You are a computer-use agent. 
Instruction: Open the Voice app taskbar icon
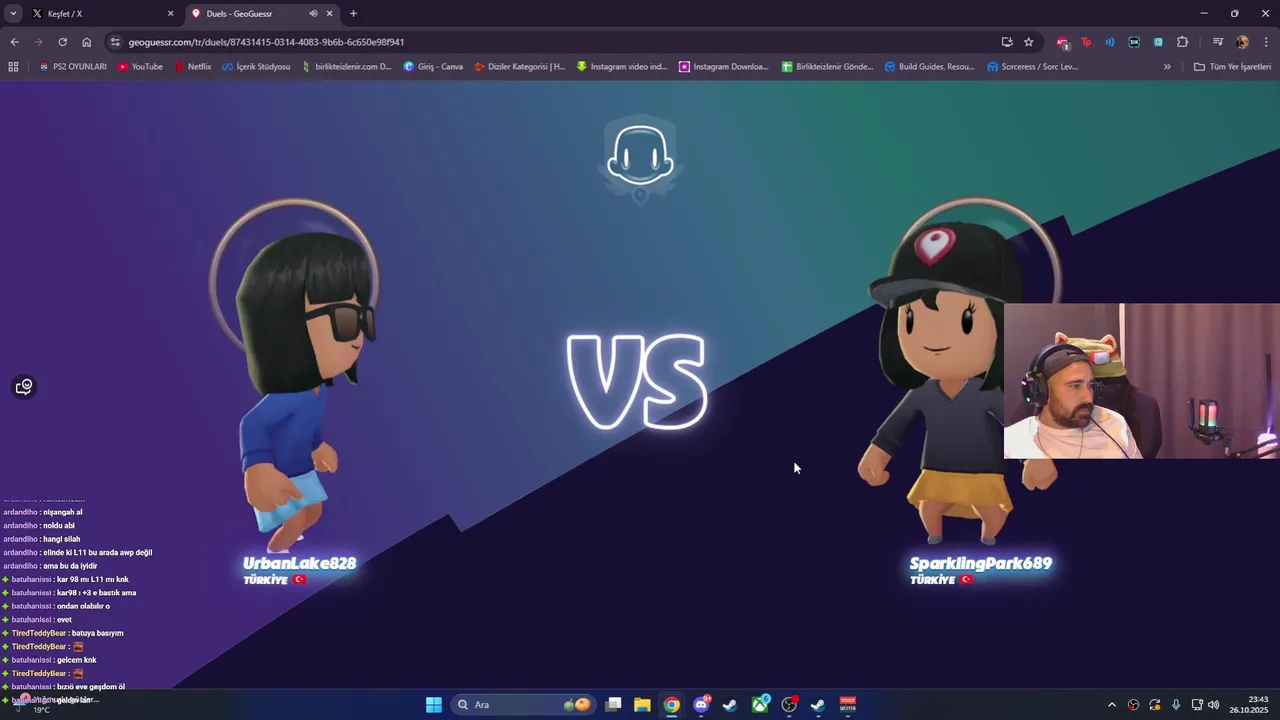(x=848, y=705)
